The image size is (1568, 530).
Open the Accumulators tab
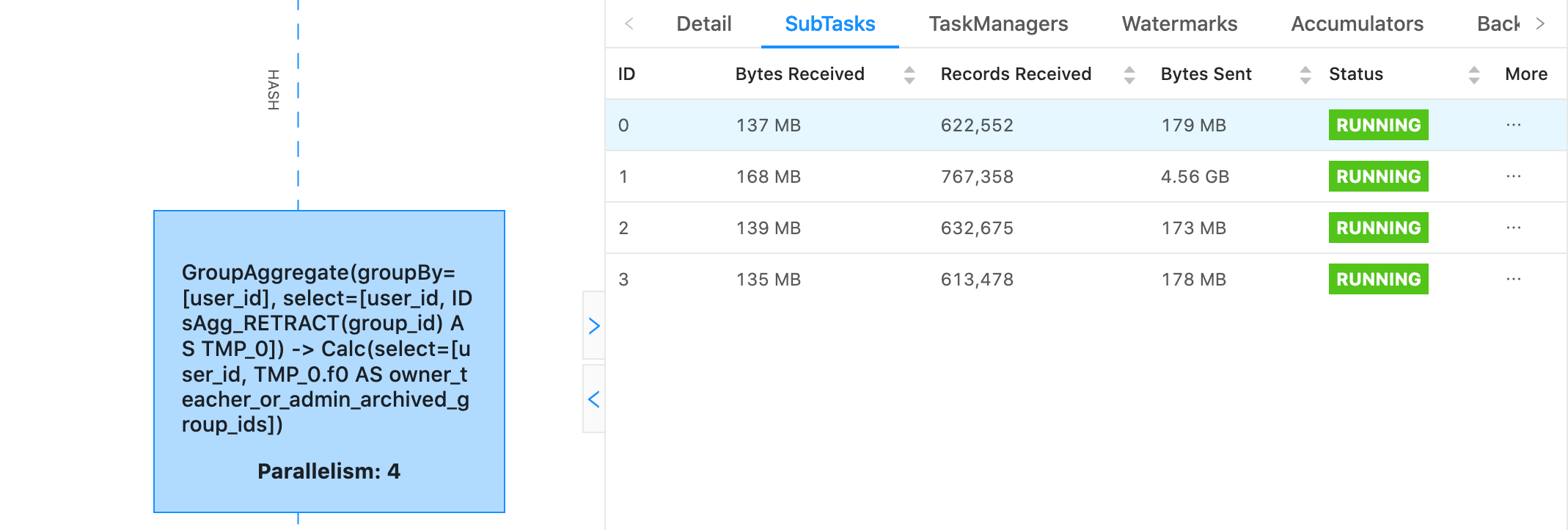point(1356,24)
